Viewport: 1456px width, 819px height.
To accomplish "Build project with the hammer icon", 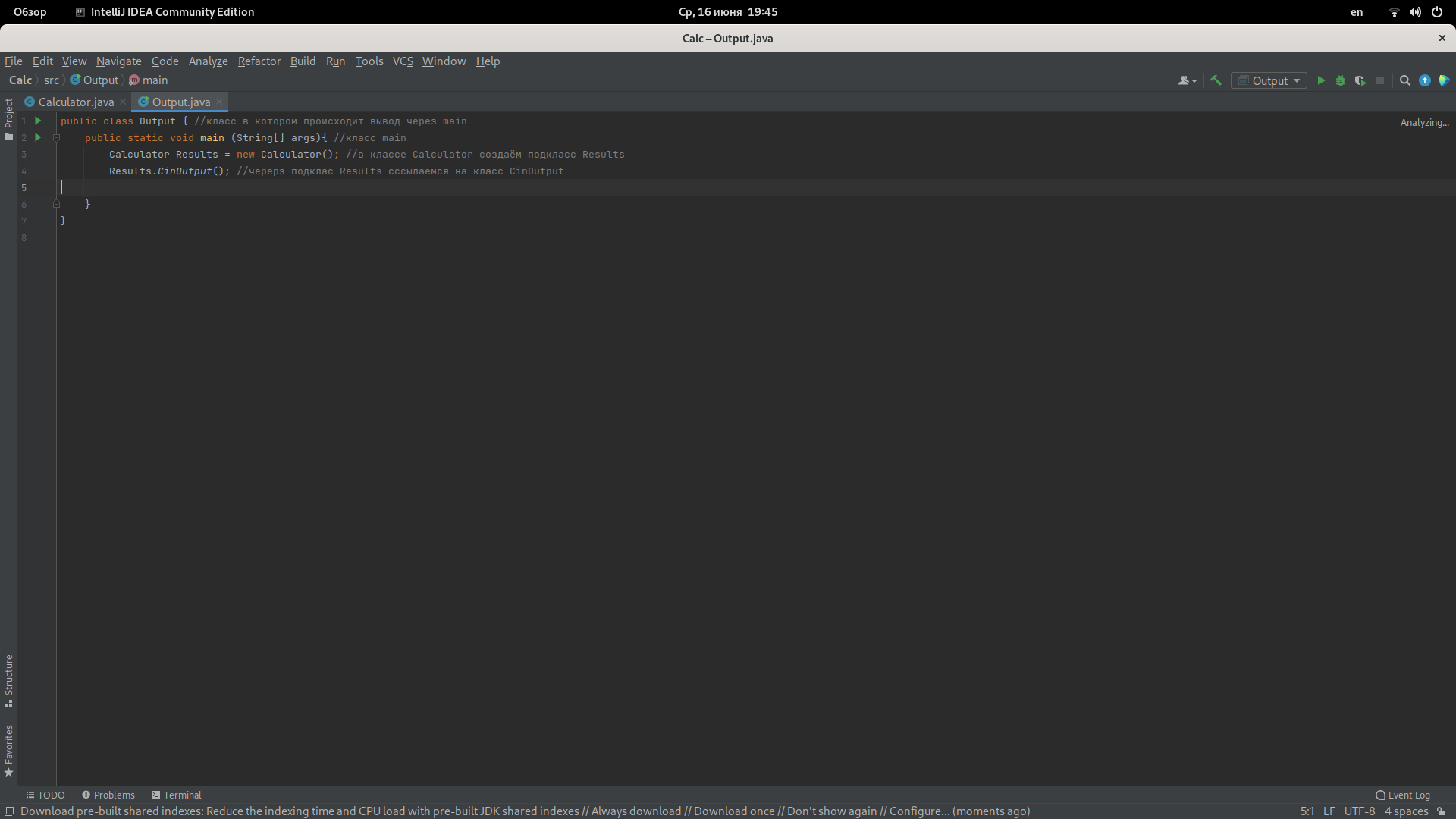I will pos(1216,80).
